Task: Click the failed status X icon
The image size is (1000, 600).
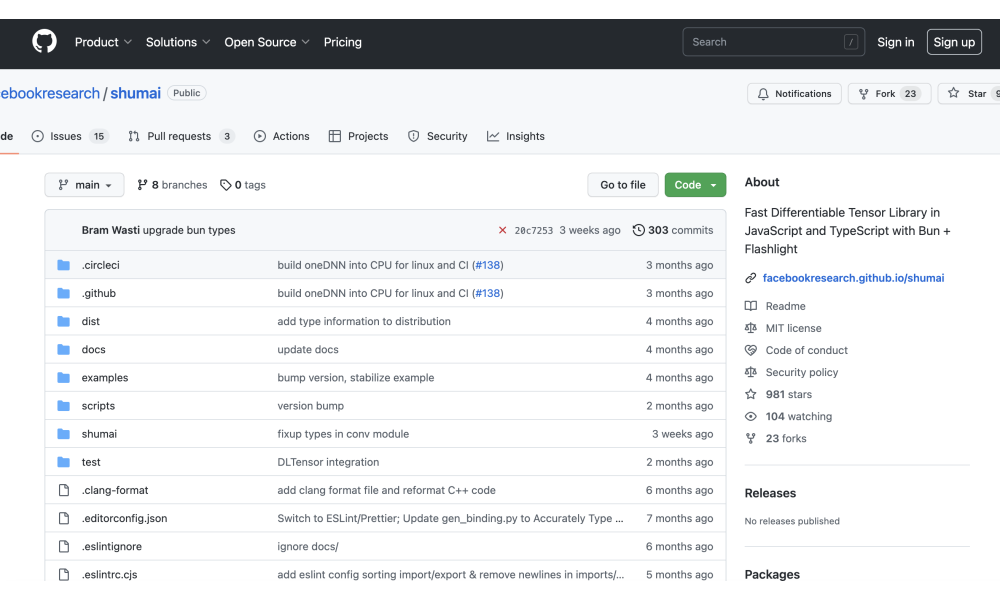Action: 503,230
